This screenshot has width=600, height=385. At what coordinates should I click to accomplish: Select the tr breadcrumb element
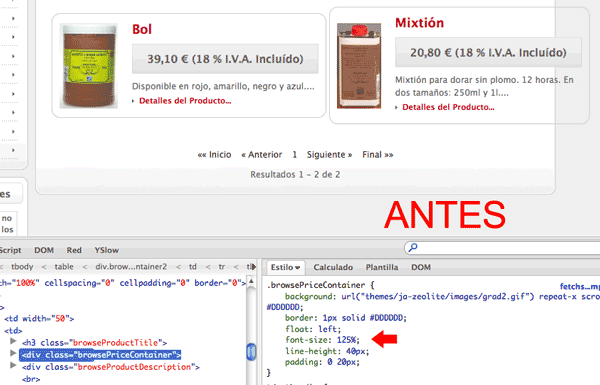coord(222,267)
